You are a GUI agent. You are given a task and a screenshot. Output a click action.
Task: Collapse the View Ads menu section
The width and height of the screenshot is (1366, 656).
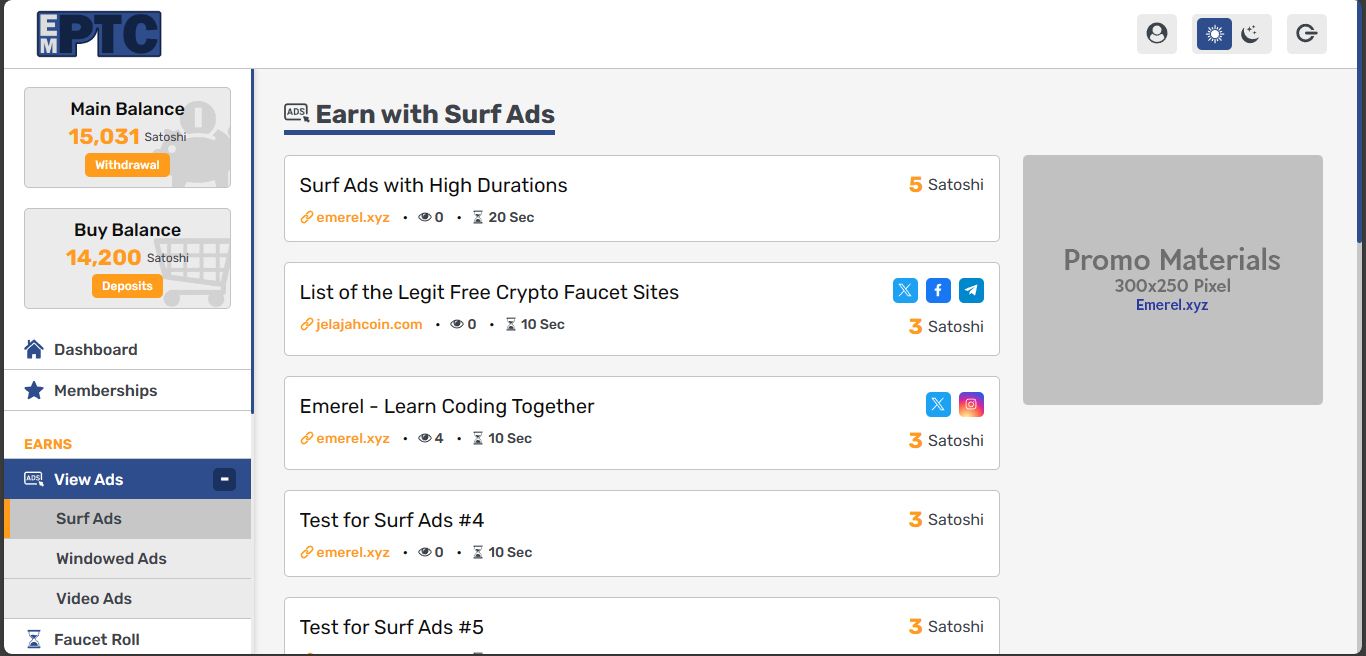tap(225, 480)
